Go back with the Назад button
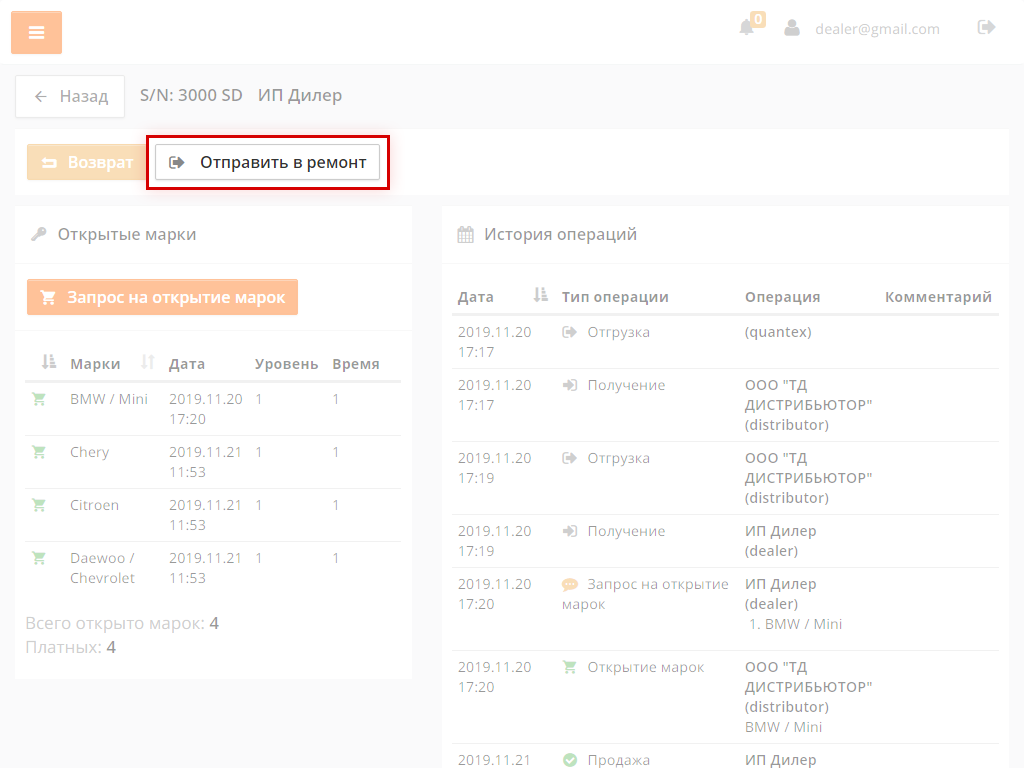The image size is (1024, 768). (x=70, y=96)
